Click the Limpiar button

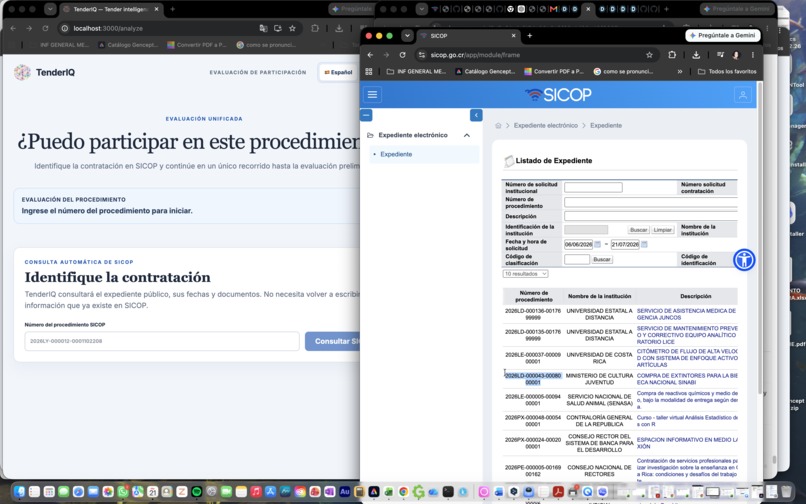coord(663,230)
